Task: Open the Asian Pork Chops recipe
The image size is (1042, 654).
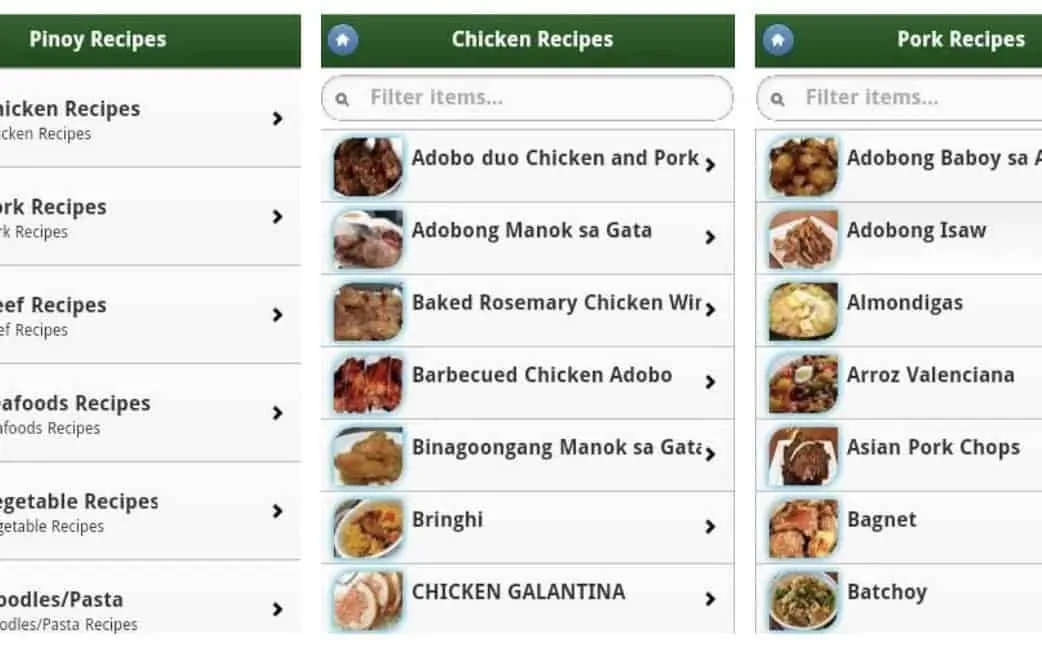Action: coord(933,448)
